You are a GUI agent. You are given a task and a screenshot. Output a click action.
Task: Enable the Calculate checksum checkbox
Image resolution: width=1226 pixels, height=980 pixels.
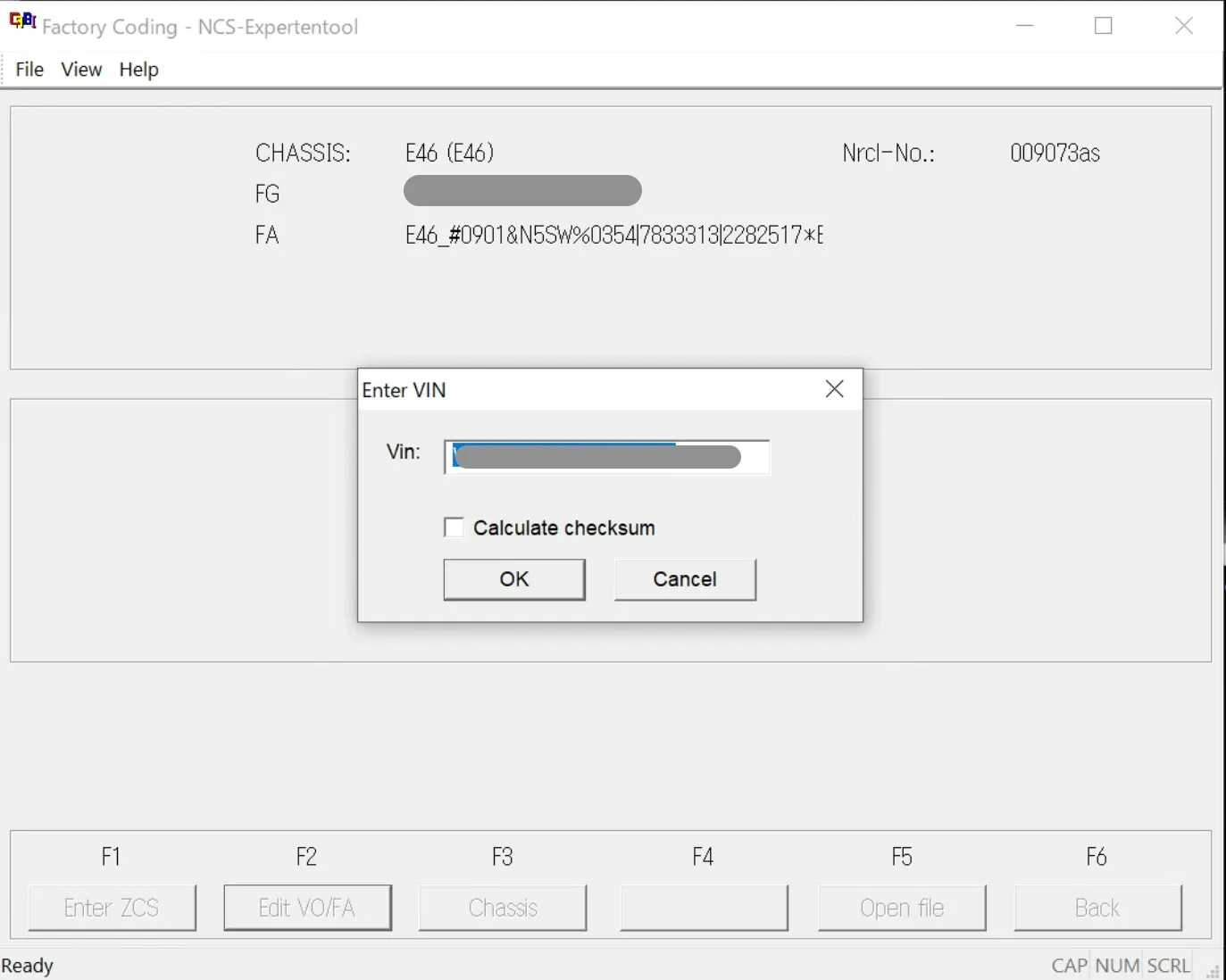[x=455, y=527]
